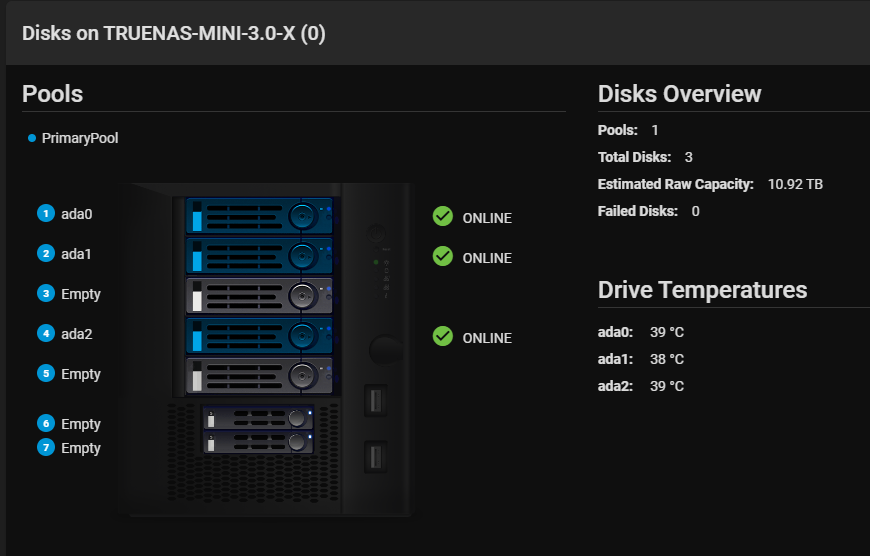Viewport: 870px width, 556px height.
Task: Click ONLINE status text for ada1
Action: click(487, 259)
